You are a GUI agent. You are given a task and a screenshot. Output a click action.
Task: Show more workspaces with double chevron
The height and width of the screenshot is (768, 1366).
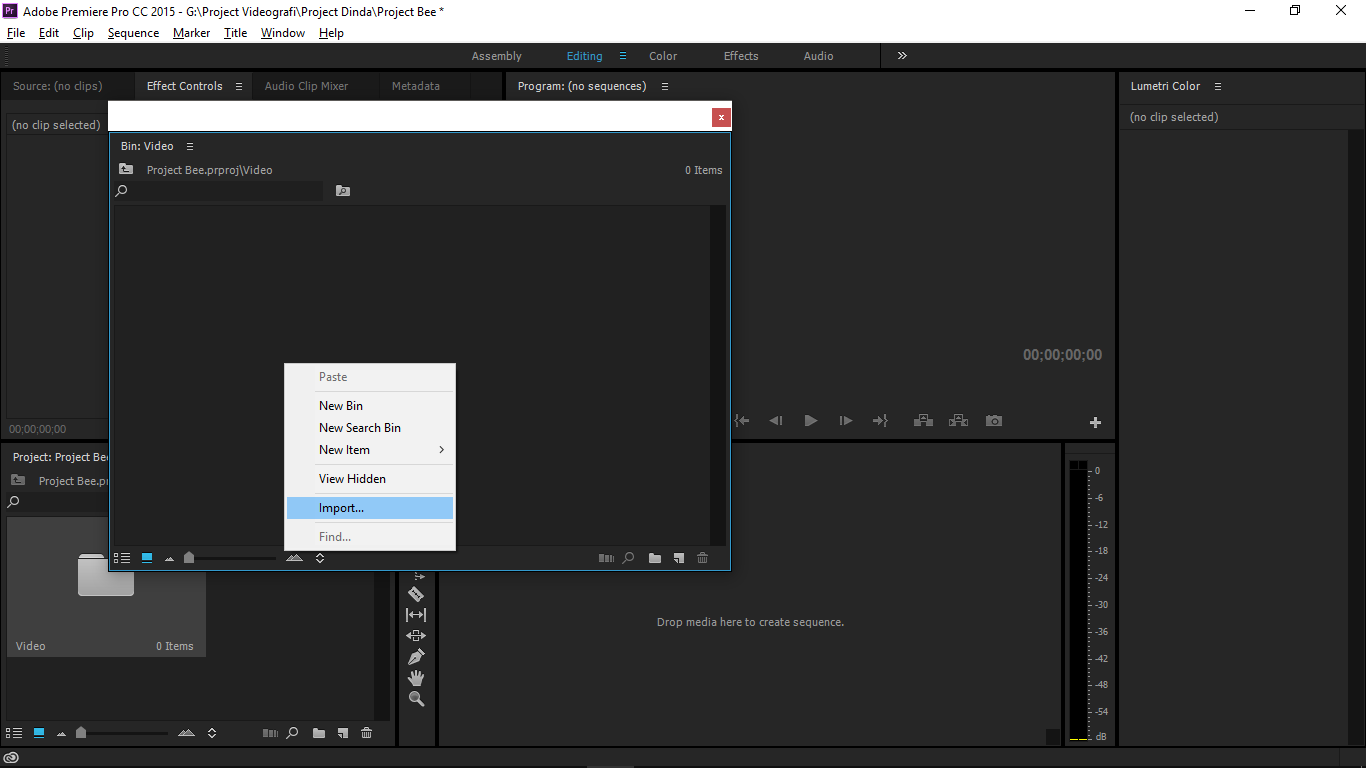(902, 56)
